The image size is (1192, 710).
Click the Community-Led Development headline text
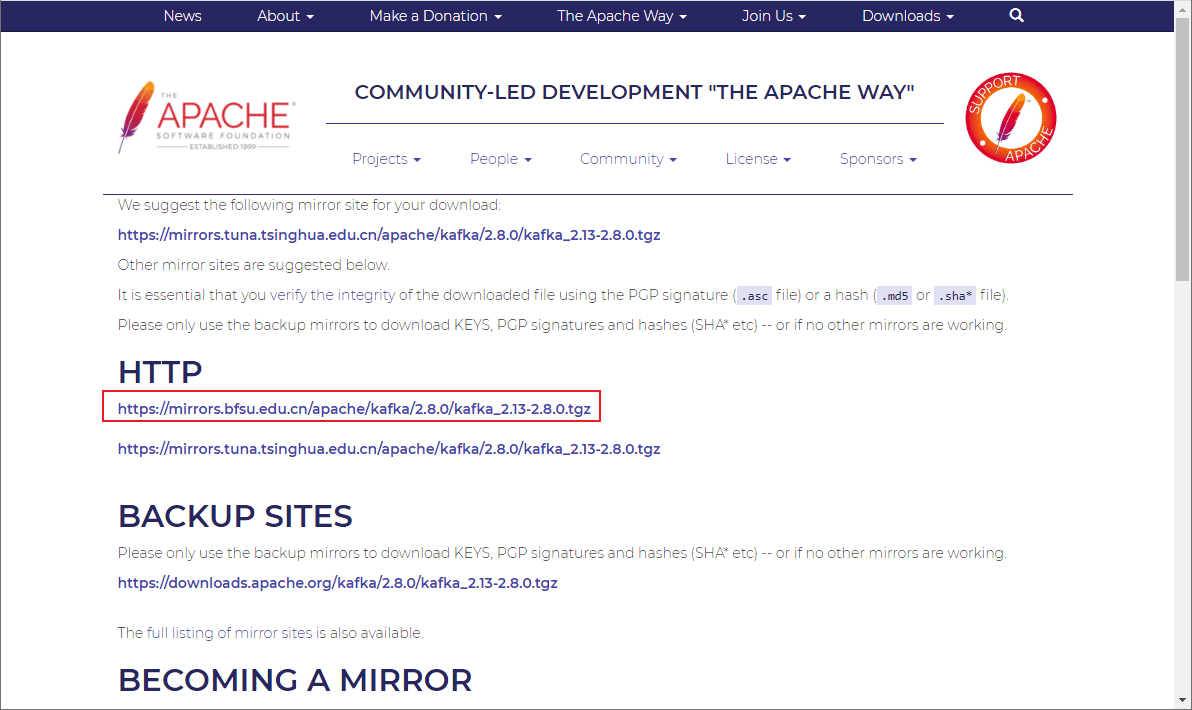(x=634, y=92)
